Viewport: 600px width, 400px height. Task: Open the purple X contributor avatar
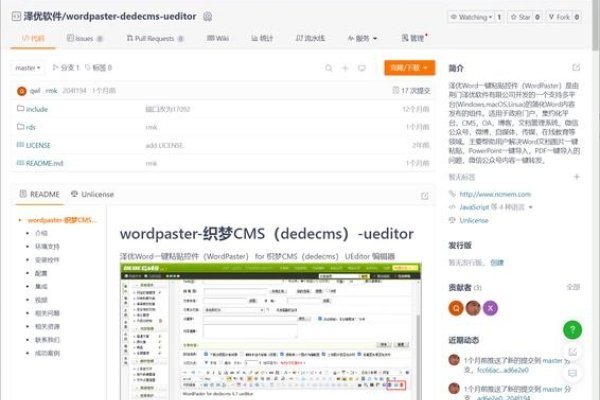(490, 308)
